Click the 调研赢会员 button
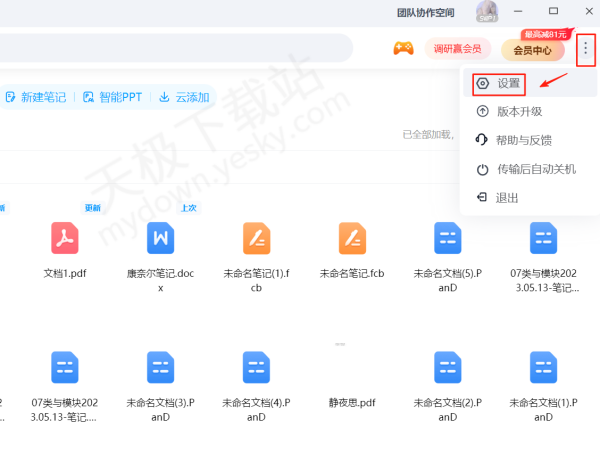600x460 pixels. 457,48
